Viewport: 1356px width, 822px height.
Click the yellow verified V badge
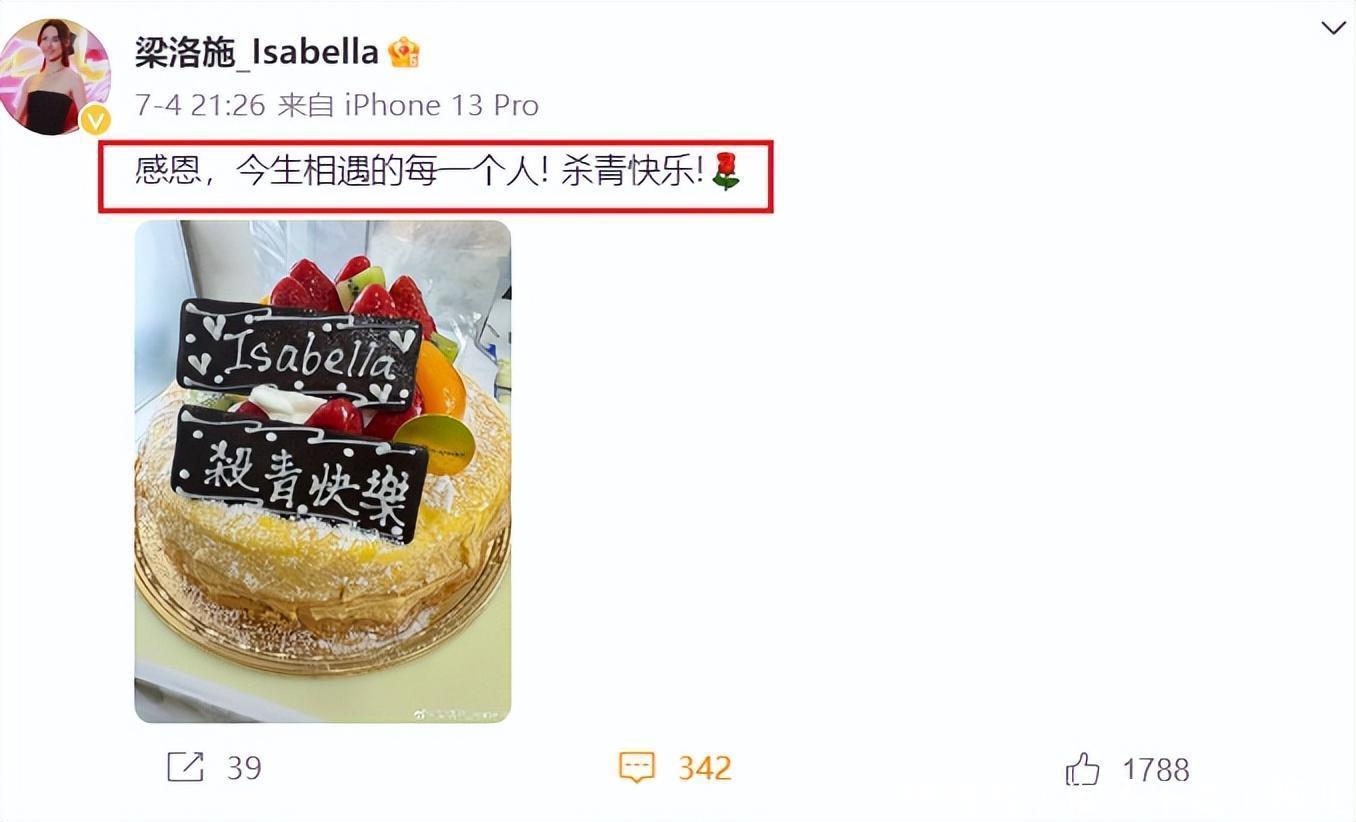point(94,120)
